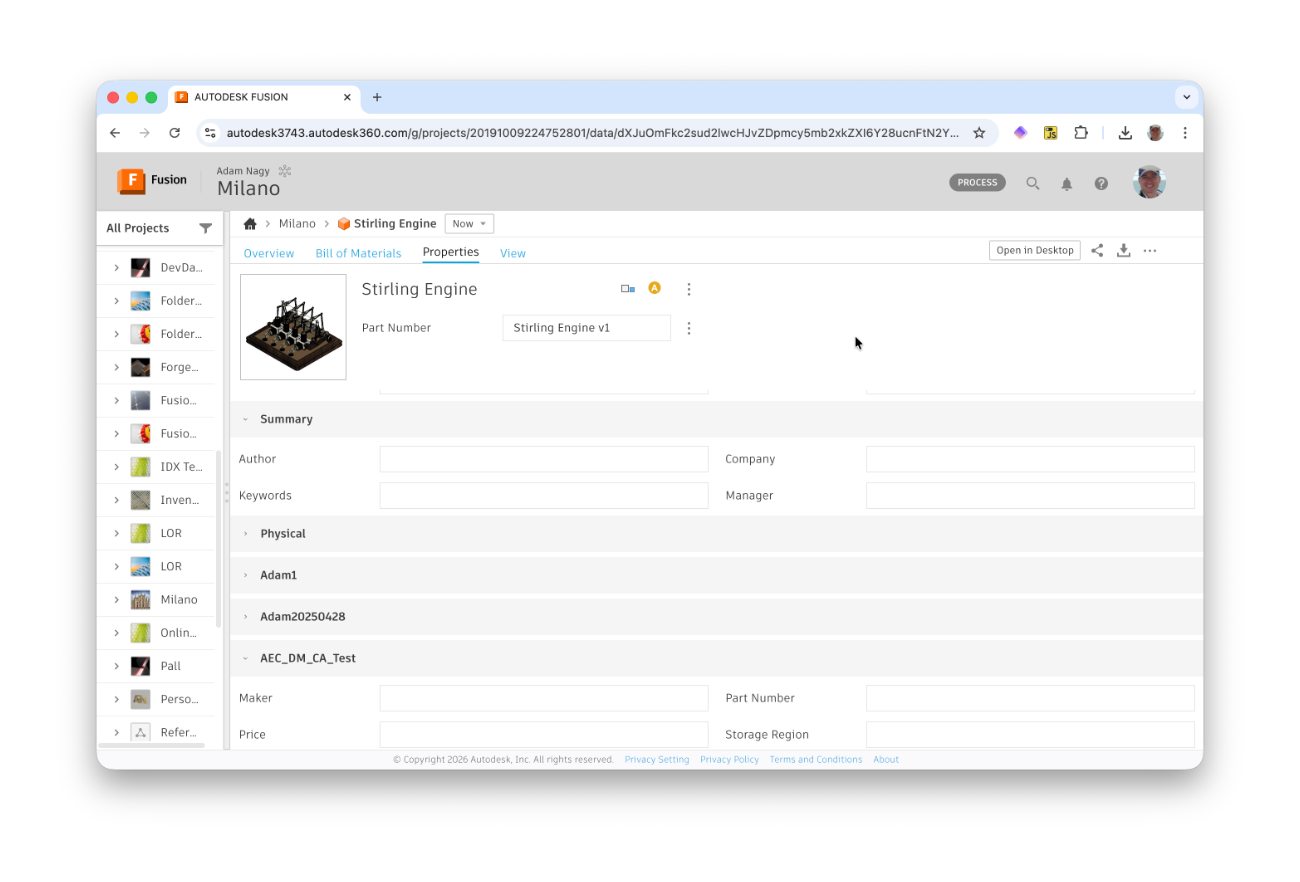Open the Now version dropdown
1300x882 pixels.
[469, 224]
